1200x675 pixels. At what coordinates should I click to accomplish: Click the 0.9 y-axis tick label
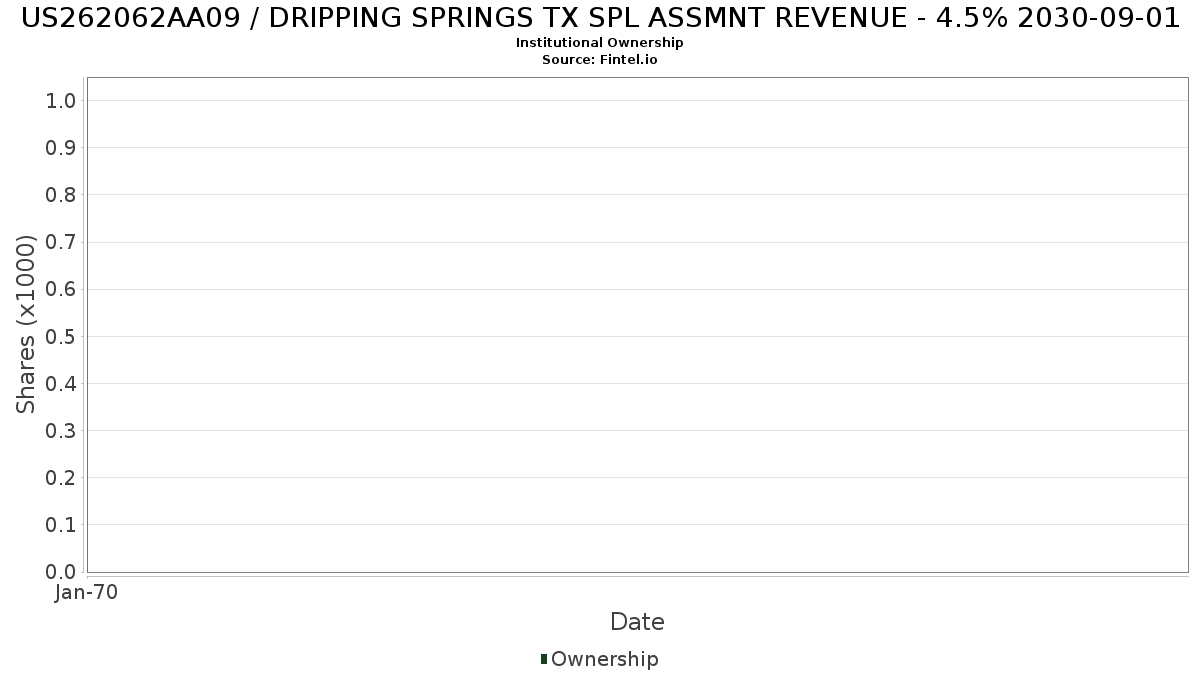click(x=60, y=148)
